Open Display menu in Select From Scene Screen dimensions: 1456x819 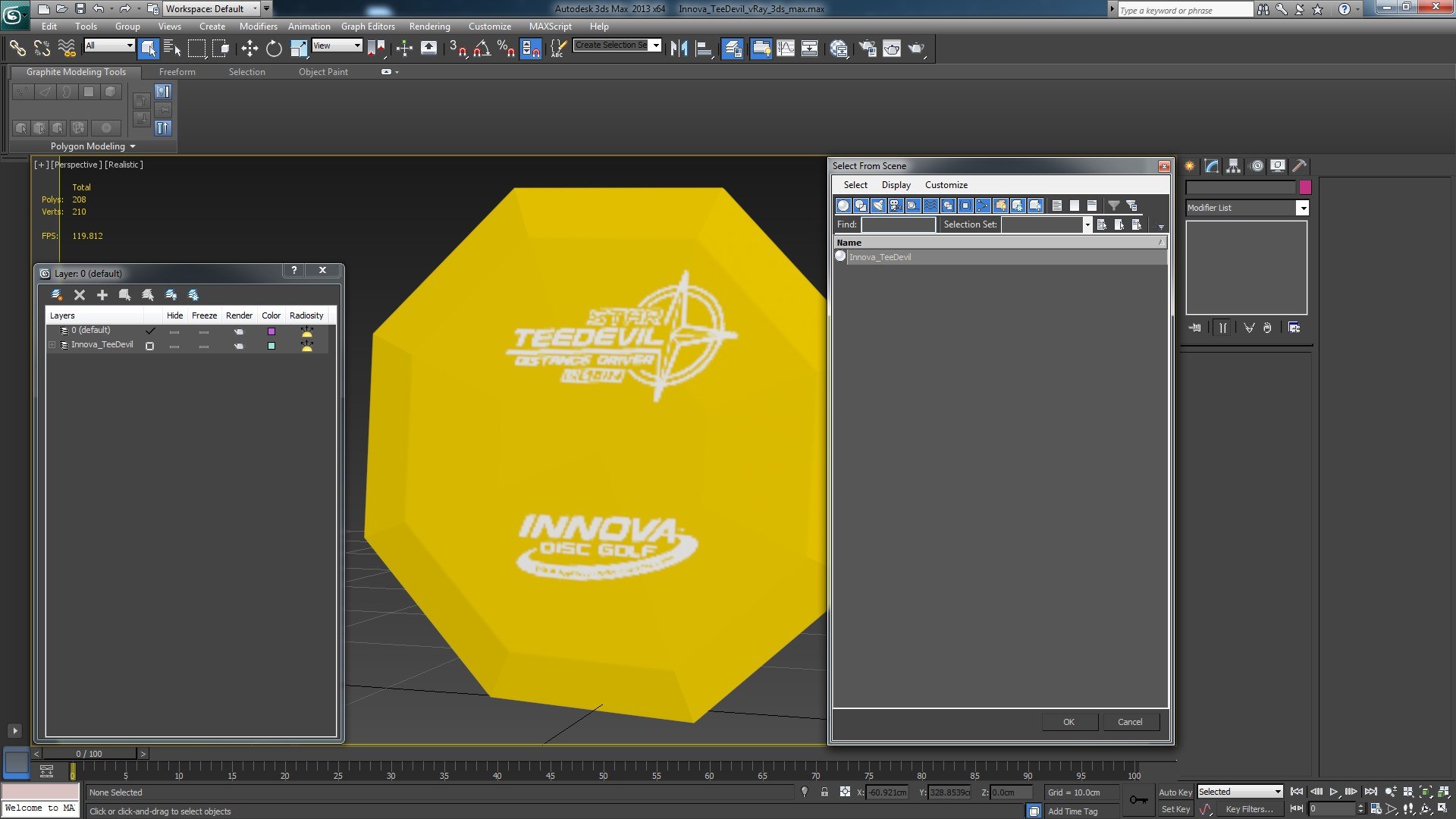[x=896, y=185]
